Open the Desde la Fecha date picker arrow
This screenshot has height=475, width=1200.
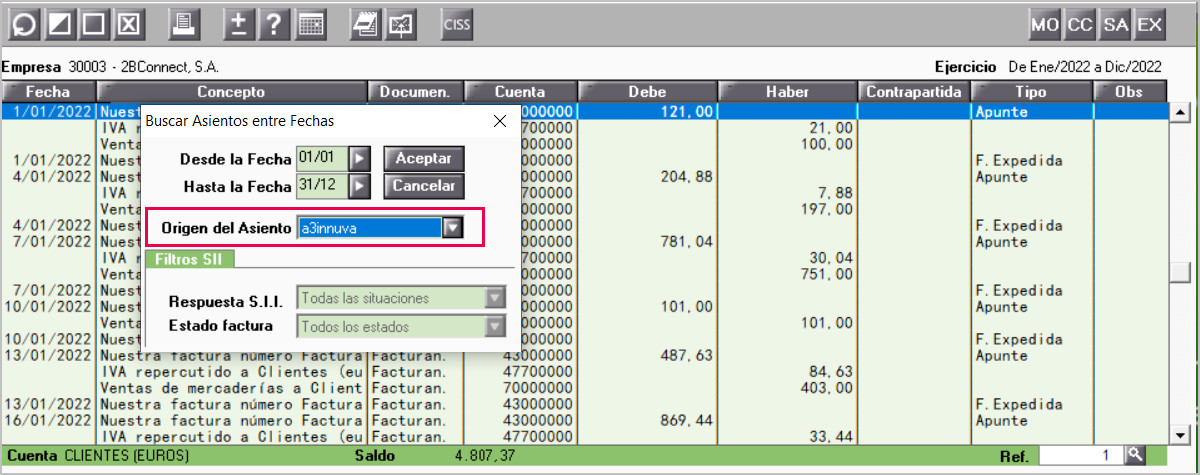pyautogui.click(x=360, y=159)
